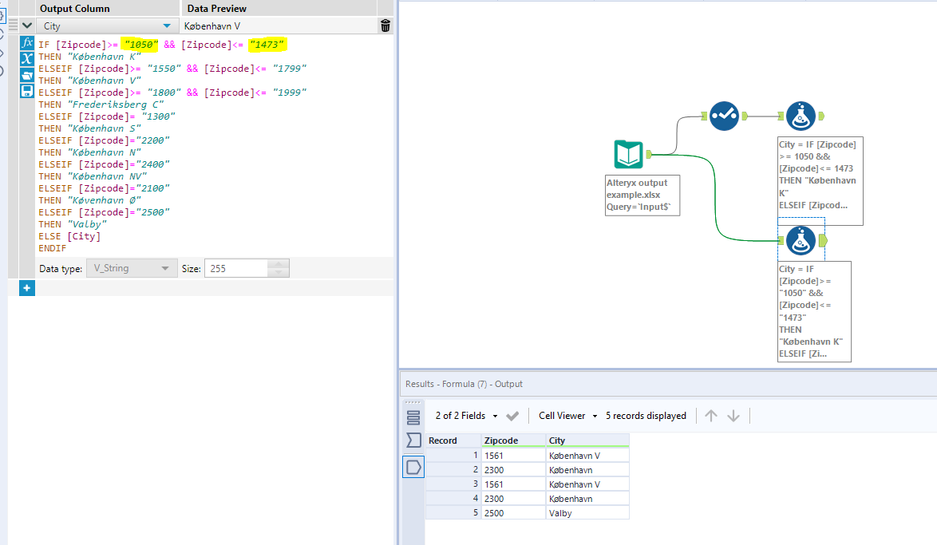Select the Select tool checkmark node
The width and height of the screenshot is (937, 545).
tap(725, 116)
